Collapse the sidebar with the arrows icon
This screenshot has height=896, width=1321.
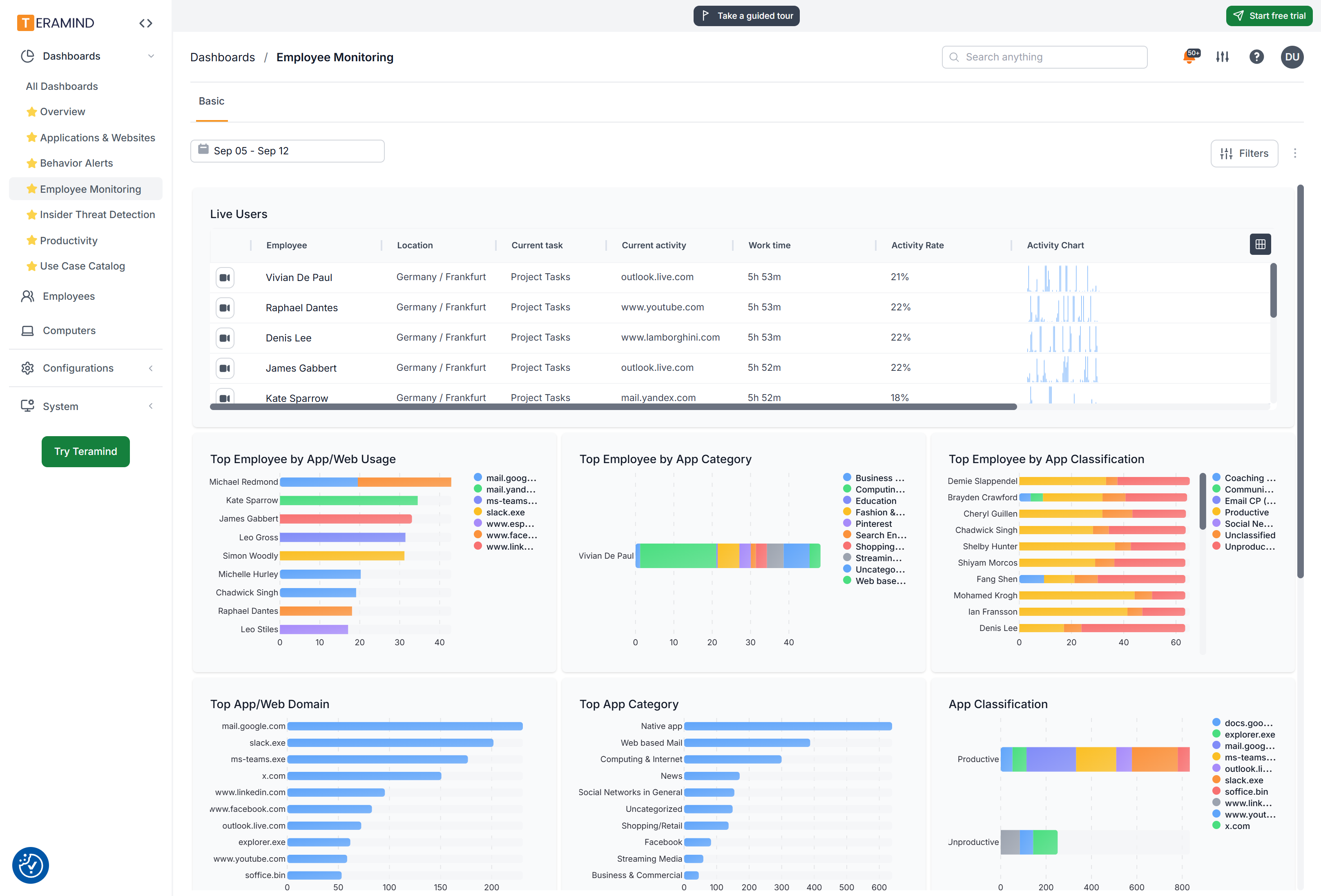click(x=145, y=23)
